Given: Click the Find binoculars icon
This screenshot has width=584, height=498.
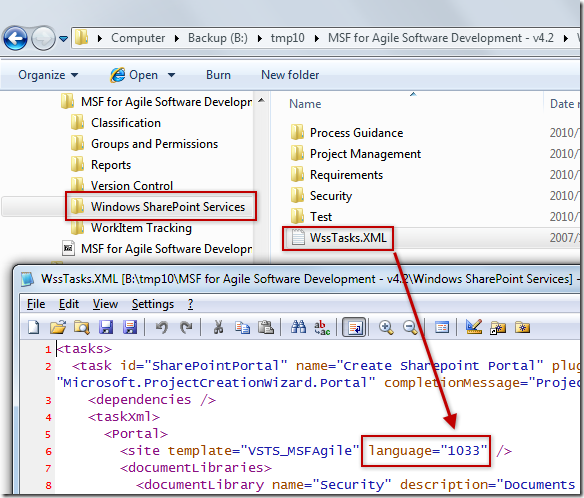Looking at the screenshot, I should point(298,327).
